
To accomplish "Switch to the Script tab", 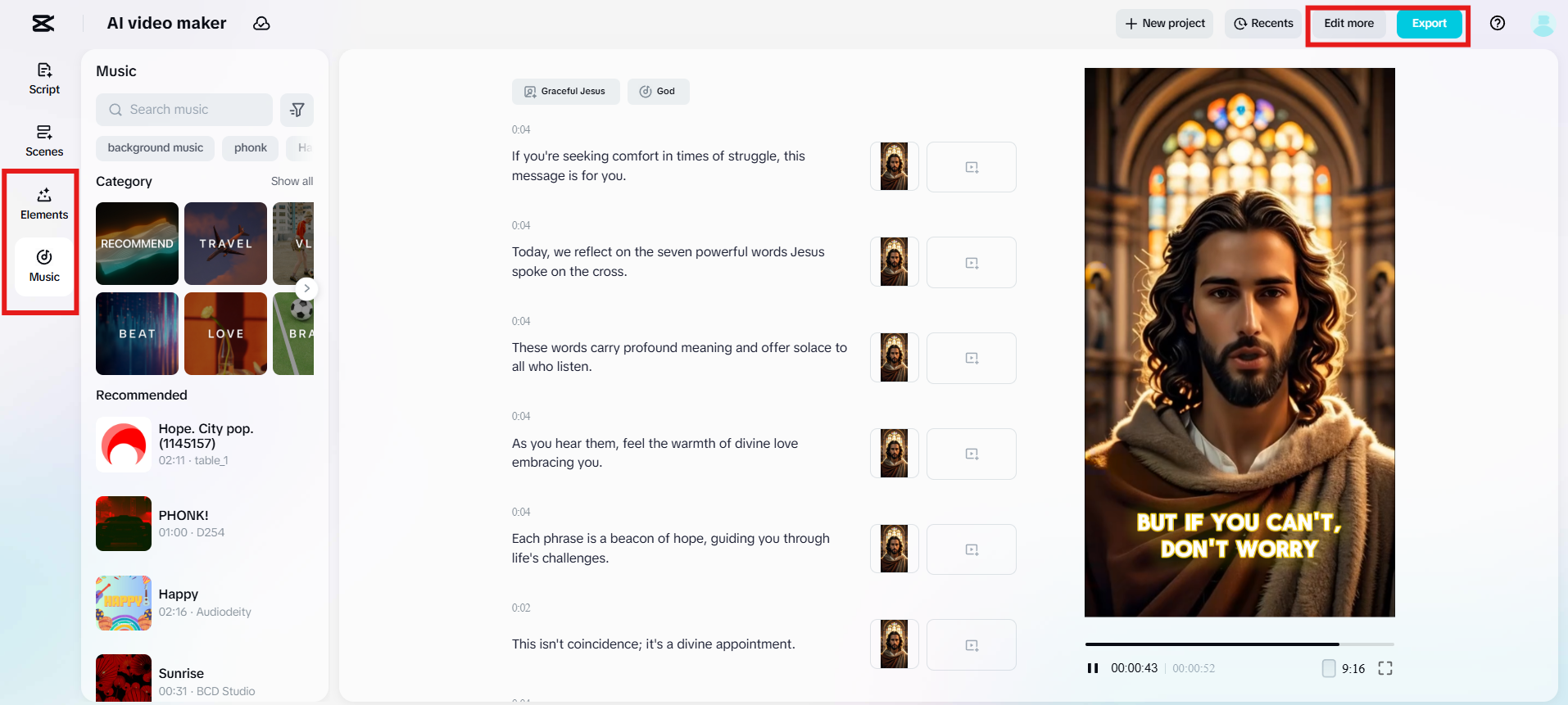I will point(44,79).
